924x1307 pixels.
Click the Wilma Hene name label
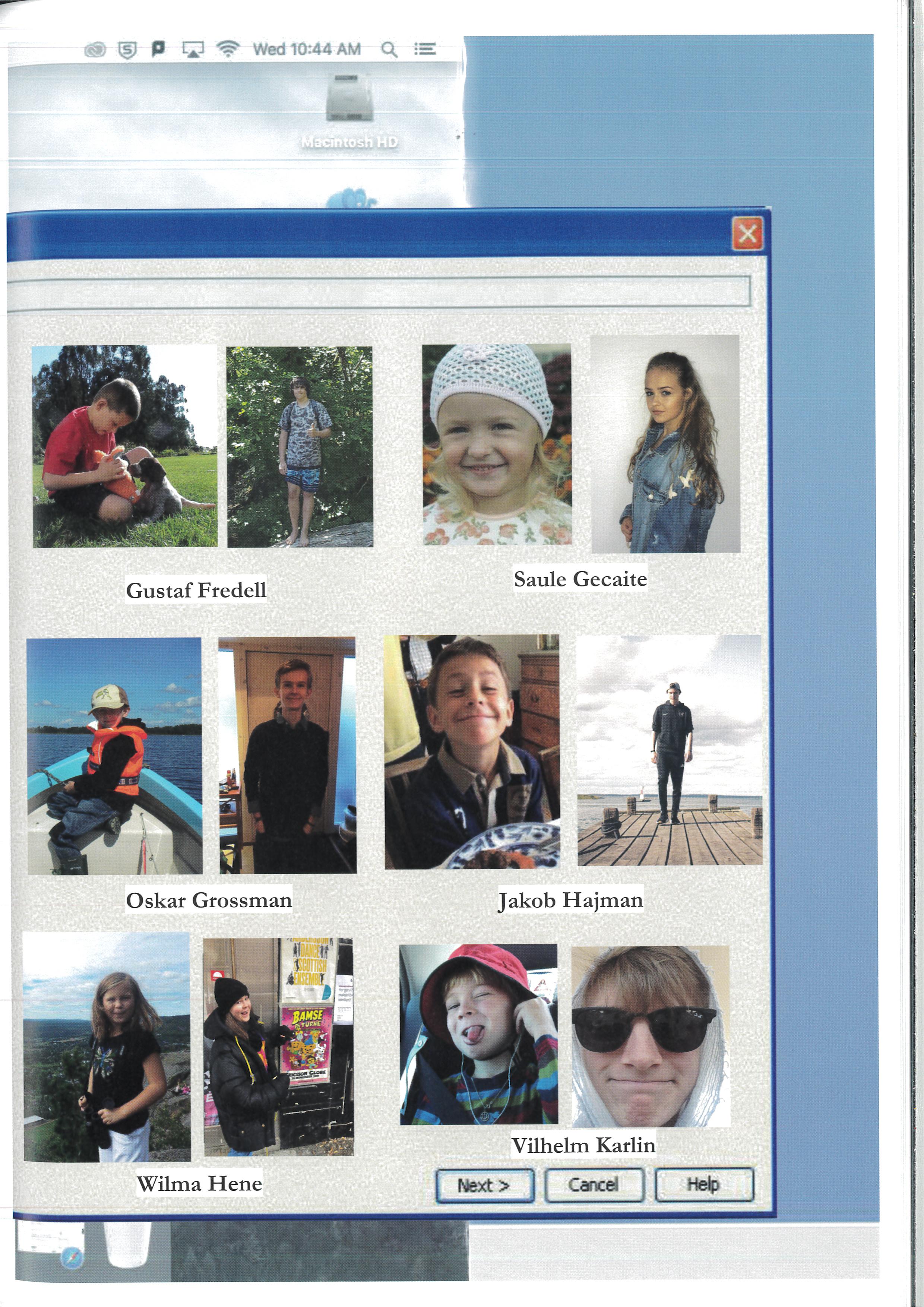click(x=199, y=1184)
